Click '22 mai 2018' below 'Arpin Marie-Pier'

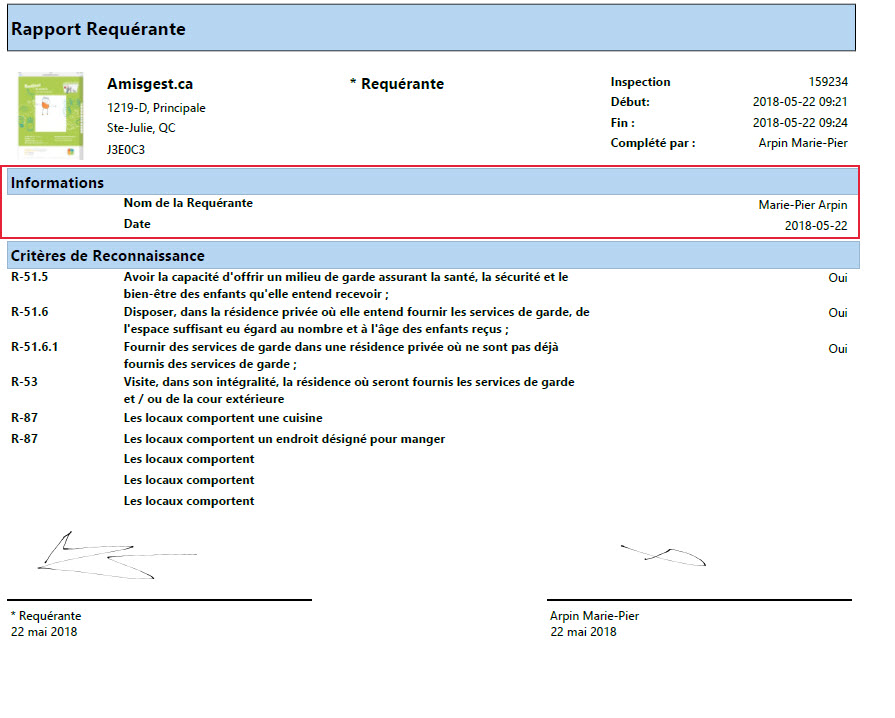[583, 632]
